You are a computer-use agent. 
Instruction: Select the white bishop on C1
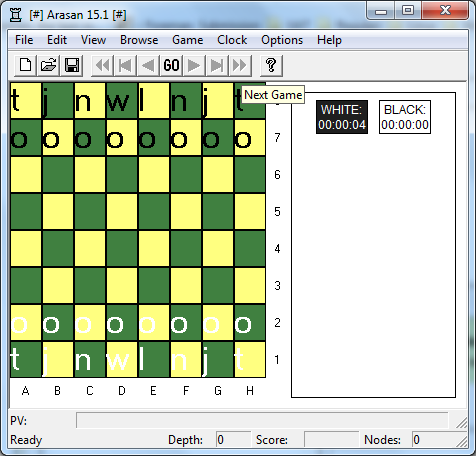pyautogui.click(x=90, y=360)
